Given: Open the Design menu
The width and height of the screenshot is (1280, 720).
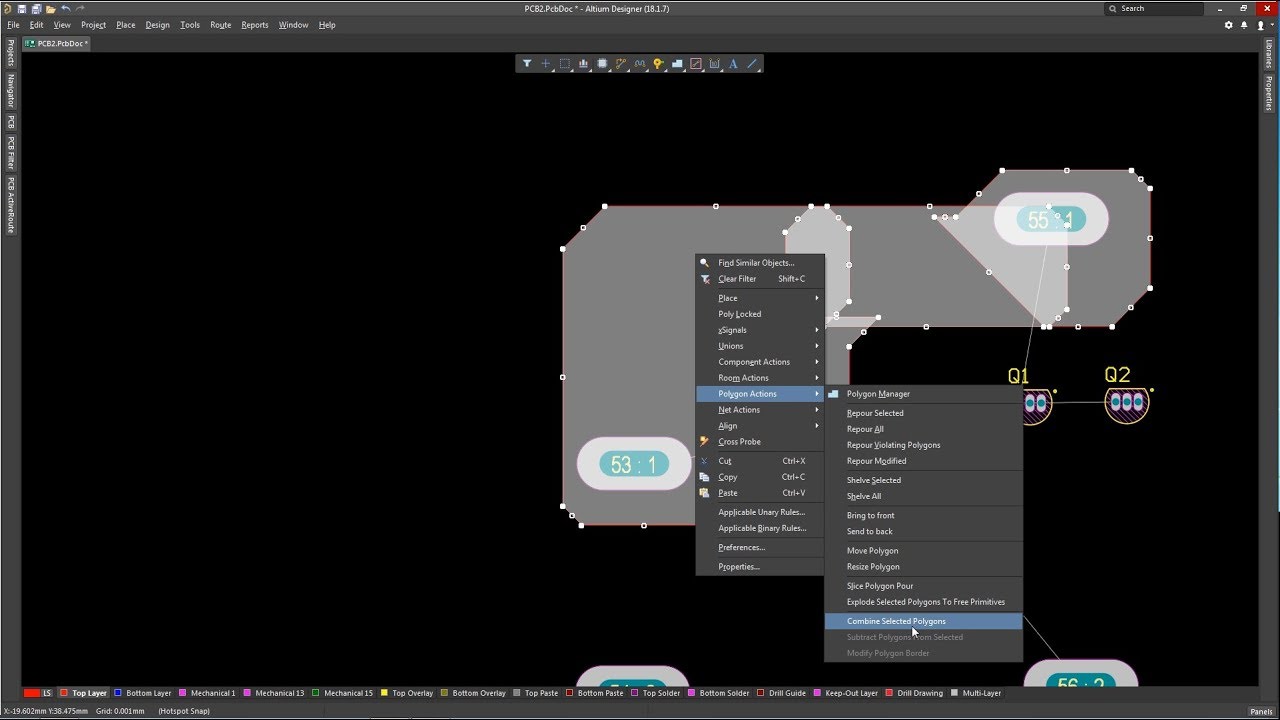Looking at the screenshot, I should click(158, 25).
